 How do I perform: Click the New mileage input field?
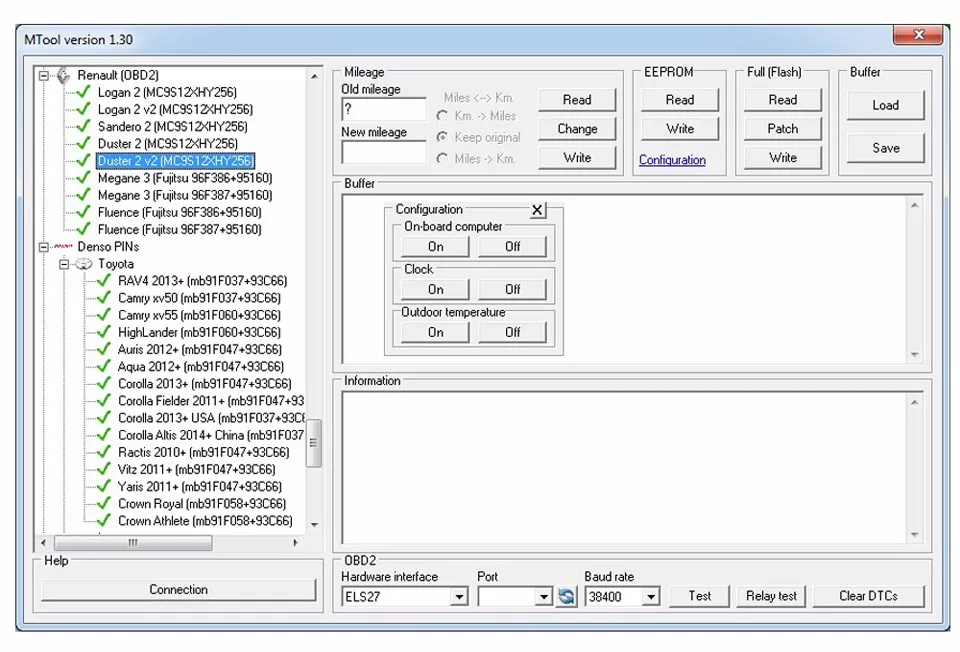tap(383, 152)
